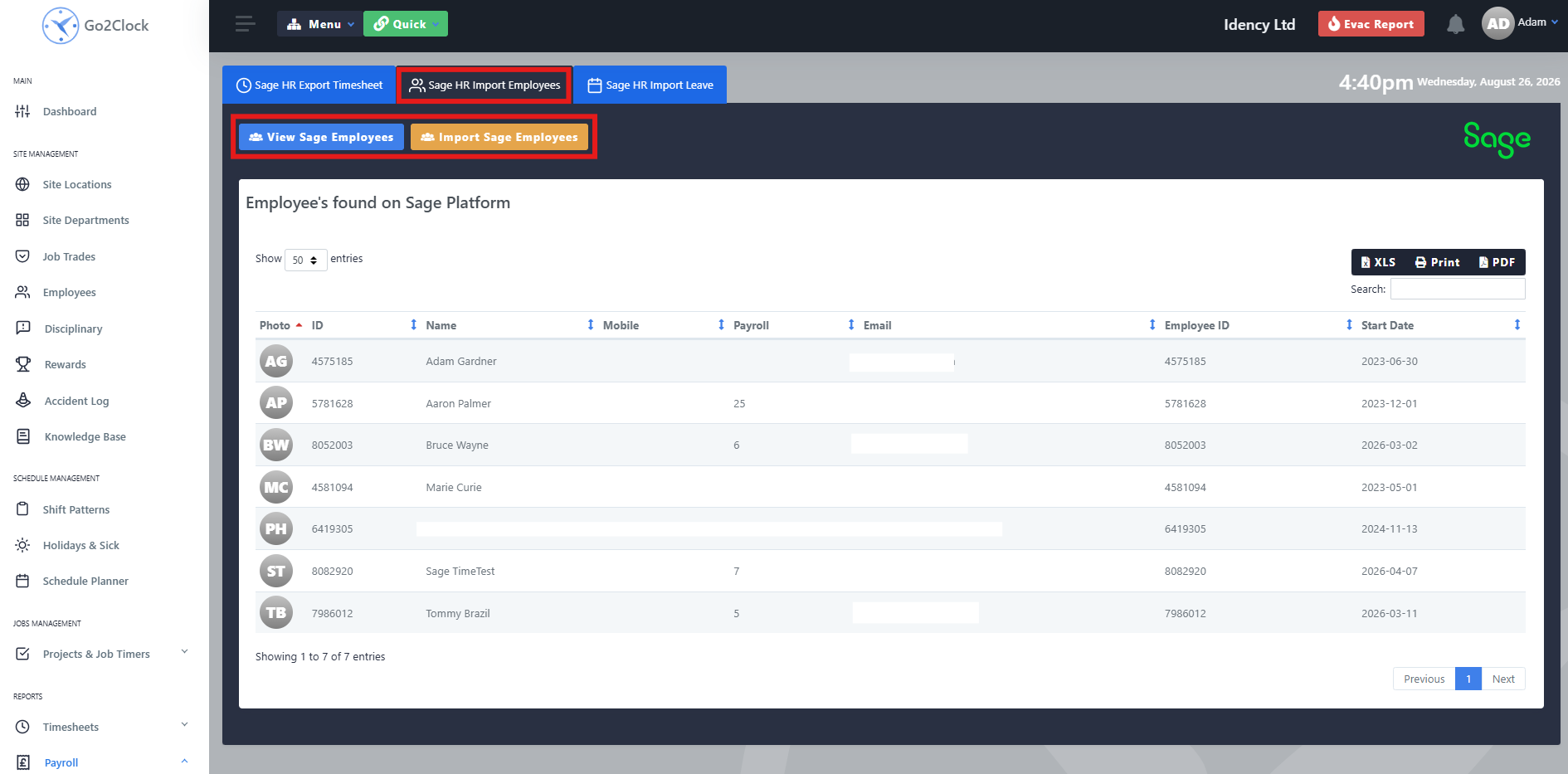Focus the table Search field
This screenshot has height=774, width=1568.
[x=1458, y=289]
